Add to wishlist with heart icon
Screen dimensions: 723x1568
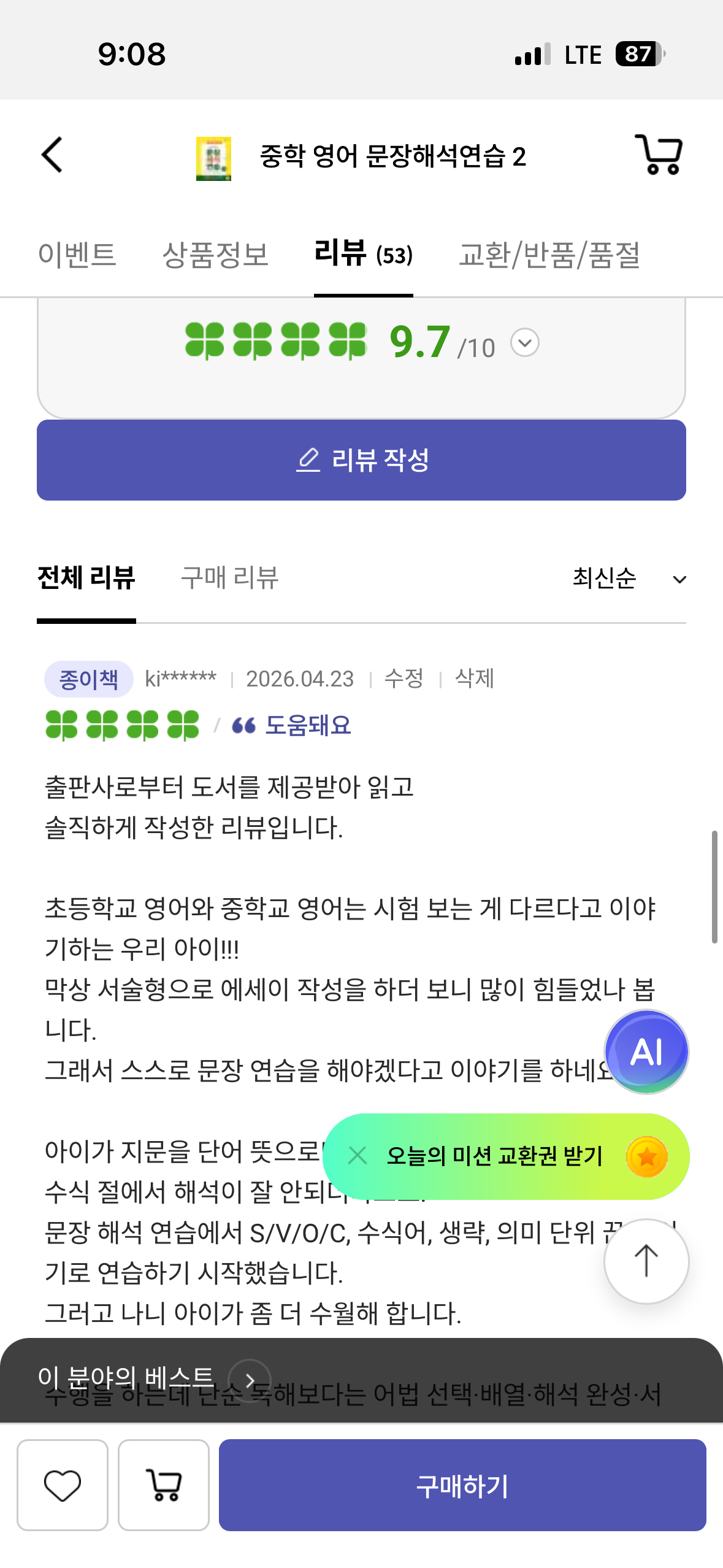point(63,1485)
